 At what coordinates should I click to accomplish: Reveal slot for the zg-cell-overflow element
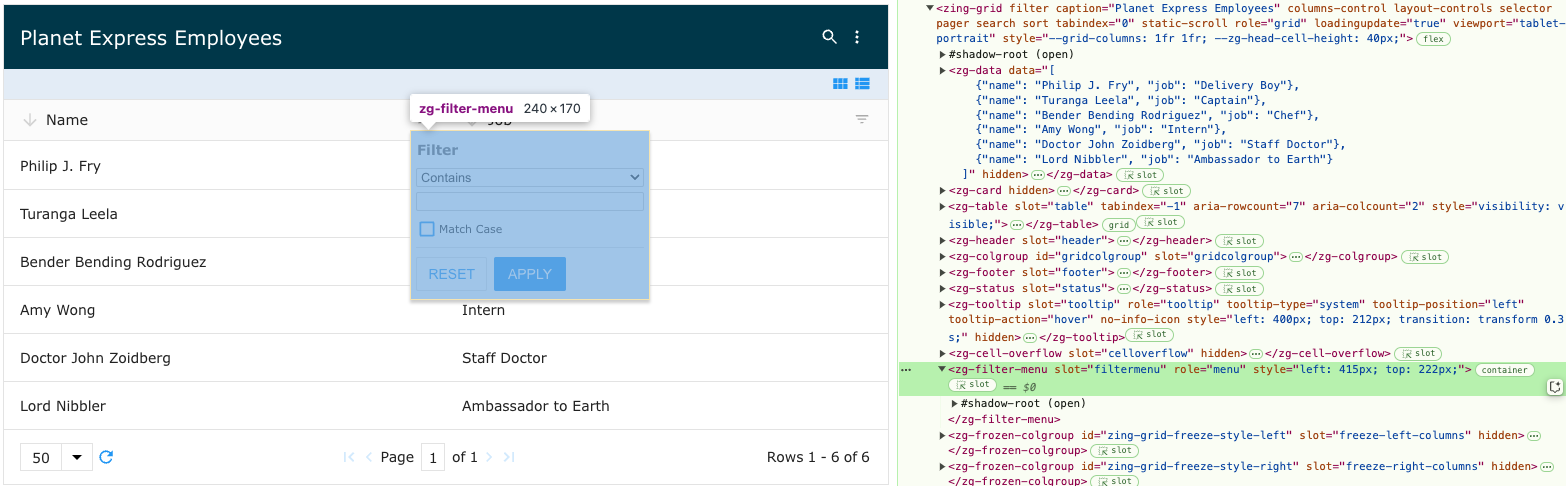tap(1417, 353)
